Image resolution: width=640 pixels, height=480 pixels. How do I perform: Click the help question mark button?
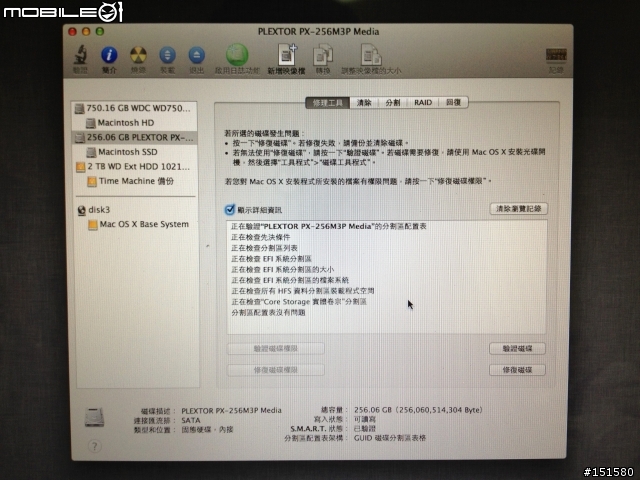94,446
